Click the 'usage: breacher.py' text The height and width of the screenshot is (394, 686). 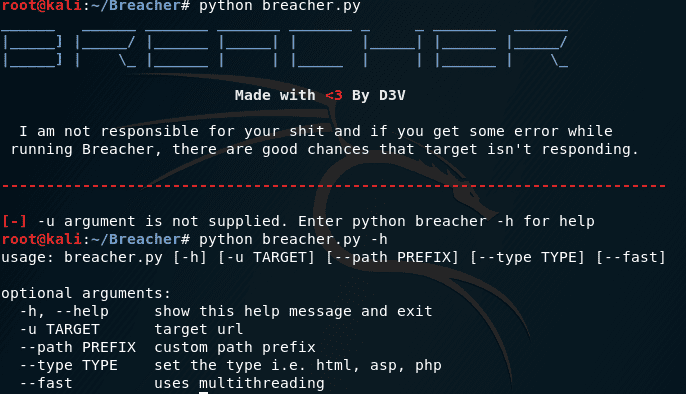click(82, 258)
